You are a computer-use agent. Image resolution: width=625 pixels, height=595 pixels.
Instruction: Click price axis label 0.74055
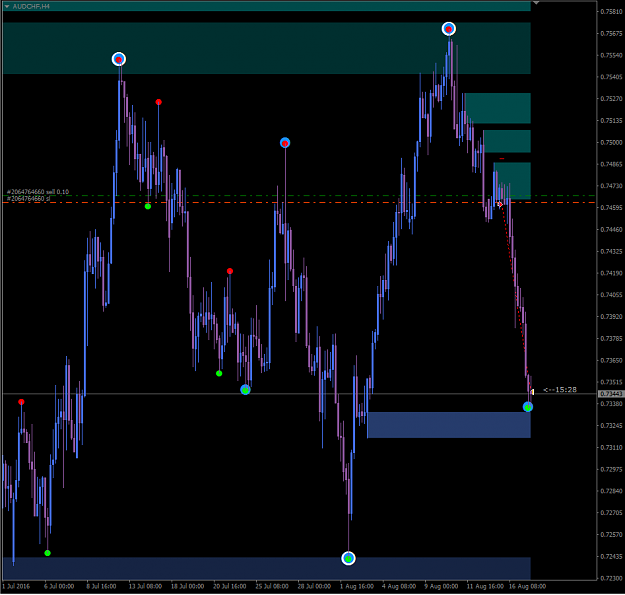coord(611,295)
